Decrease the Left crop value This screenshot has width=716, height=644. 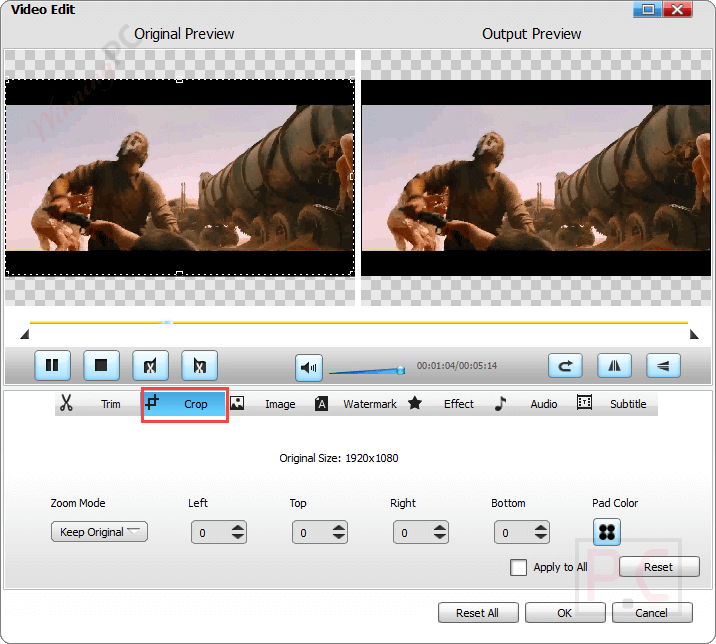[x=238, y=537]
